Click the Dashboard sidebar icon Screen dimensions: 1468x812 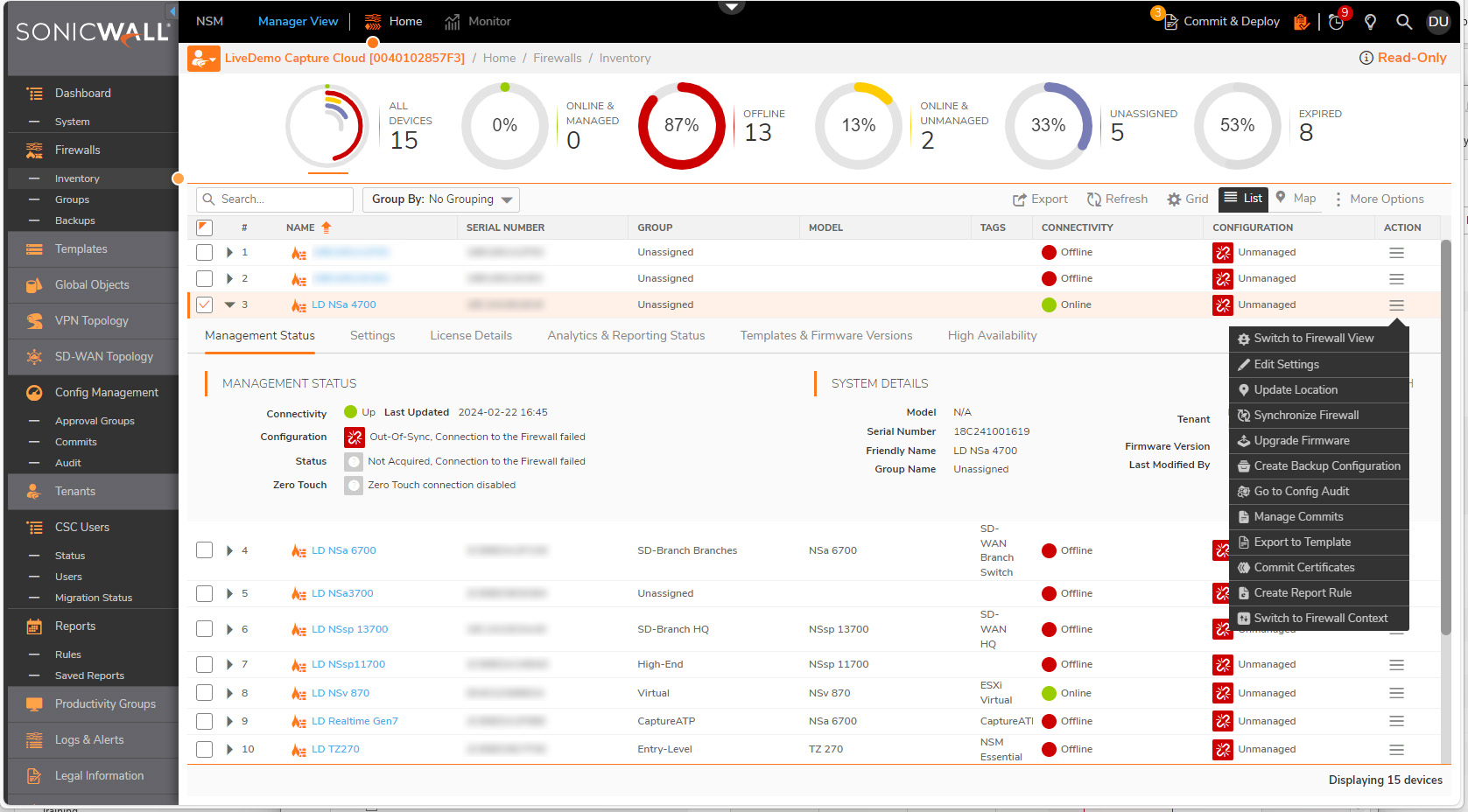click(34, 94)
